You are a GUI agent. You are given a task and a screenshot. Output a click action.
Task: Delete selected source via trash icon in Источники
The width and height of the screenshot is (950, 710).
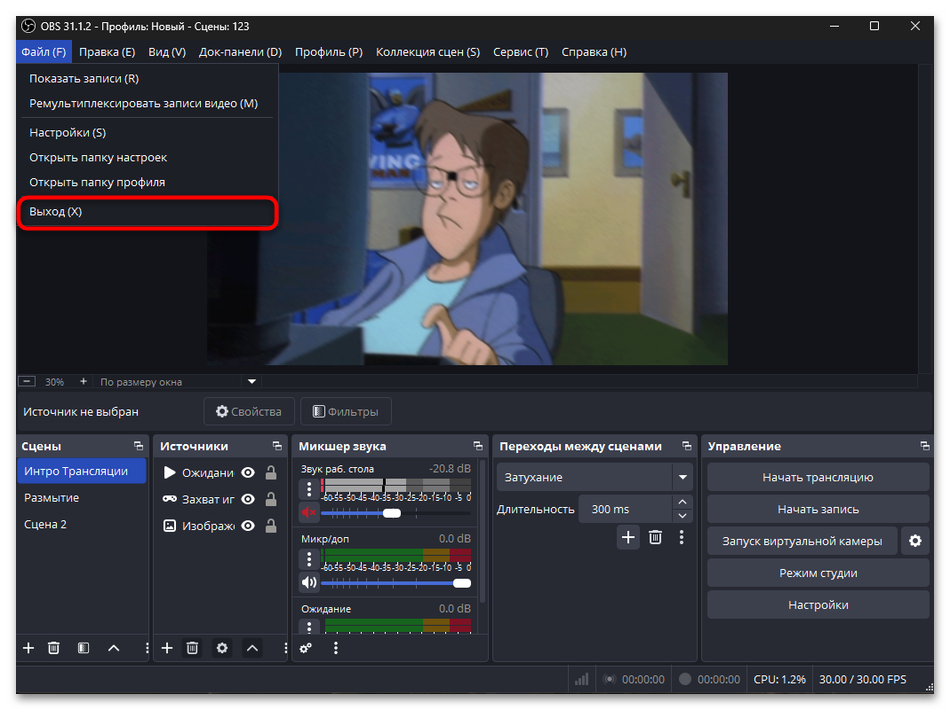coord(193,648)
